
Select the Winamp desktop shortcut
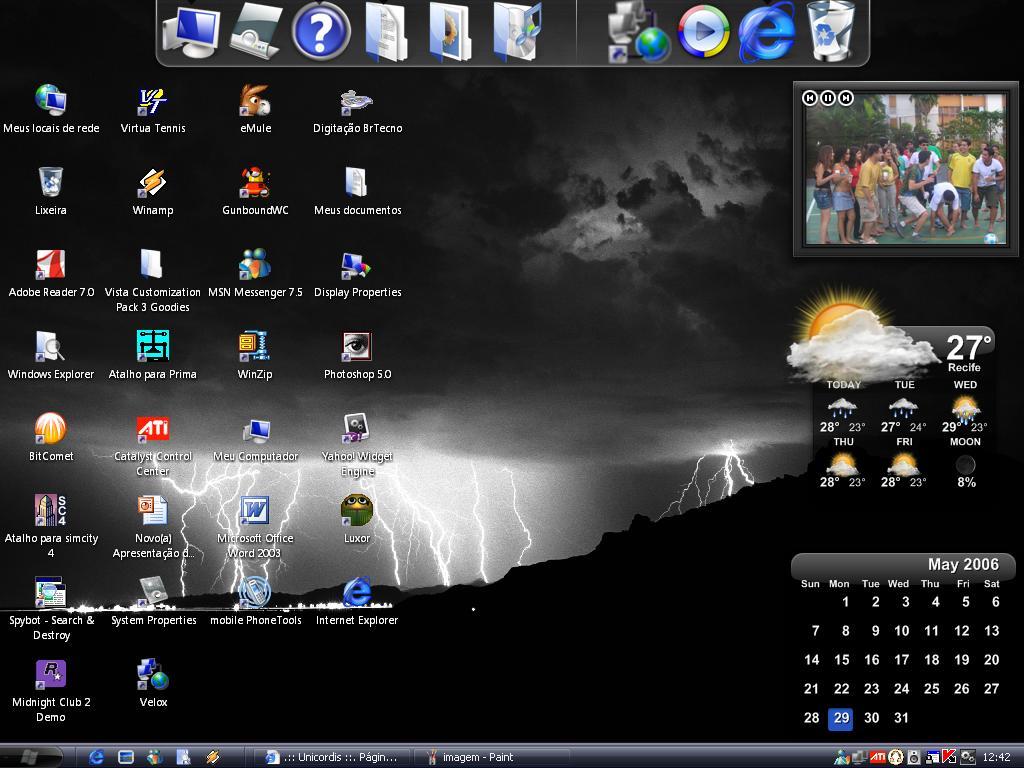tap(153, 191)
